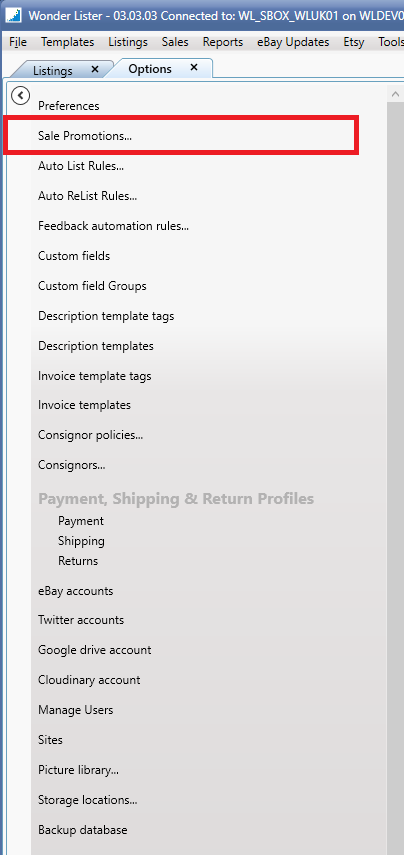The width and height of the screenshot is (404, 855).
Task: Click the scrollbar up arrow
Action: click(395, 94)
